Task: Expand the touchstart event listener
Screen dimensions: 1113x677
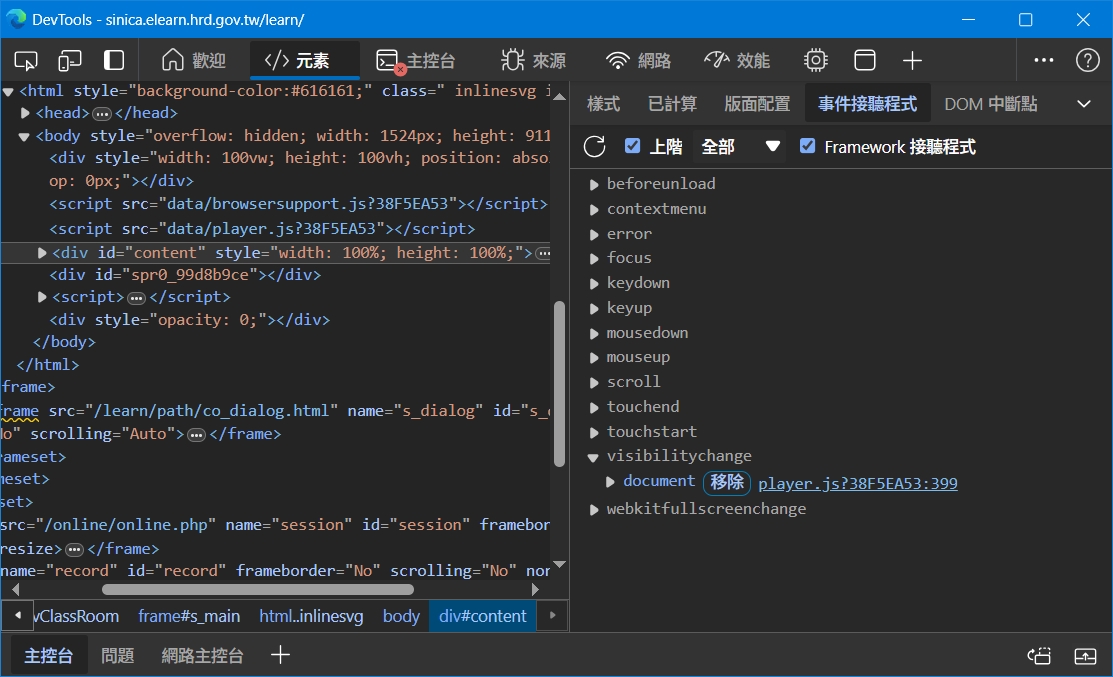Action: click(x=594, y=432)
